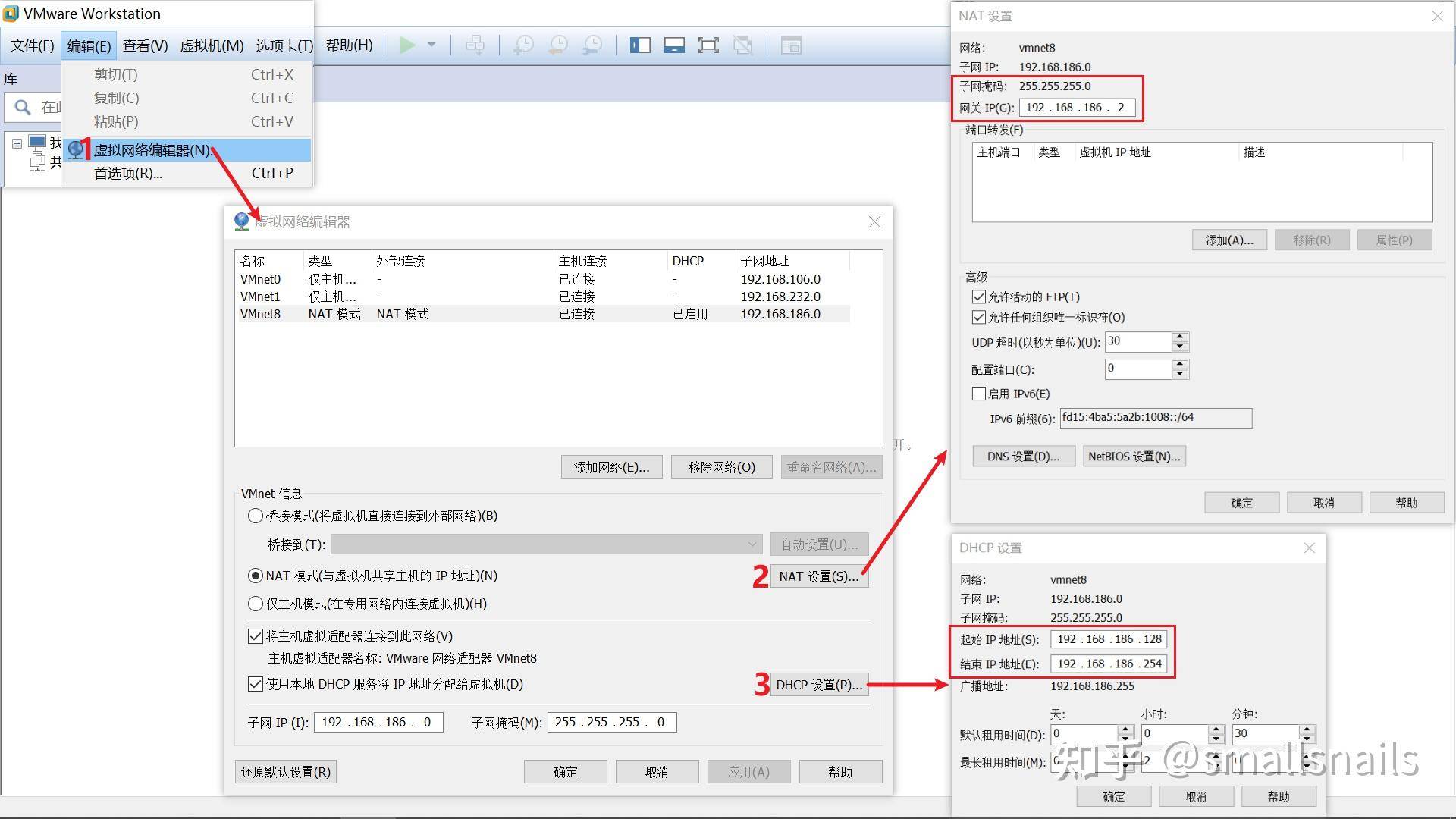Click 取消 in the DHCP settings dialog

1196,796
